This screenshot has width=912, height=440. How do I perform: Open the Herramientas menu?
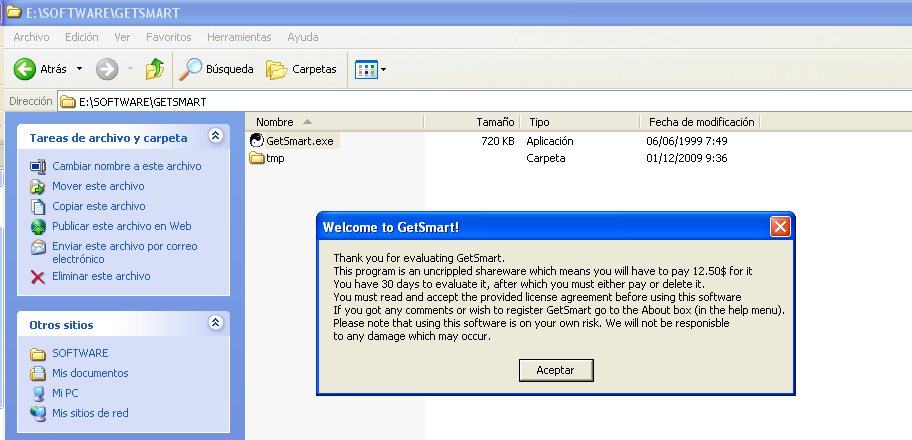pos(239,37)
